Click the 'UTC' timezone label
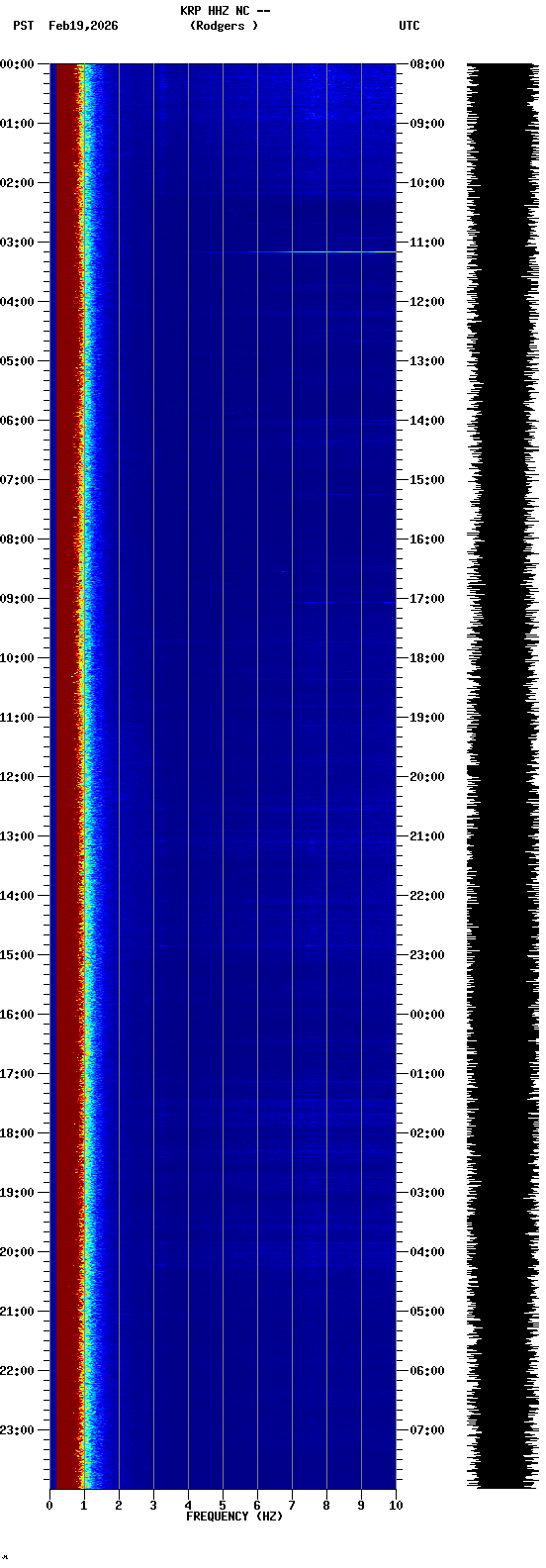The width and height of the screenshot is (546, 1568). [409, 26]
